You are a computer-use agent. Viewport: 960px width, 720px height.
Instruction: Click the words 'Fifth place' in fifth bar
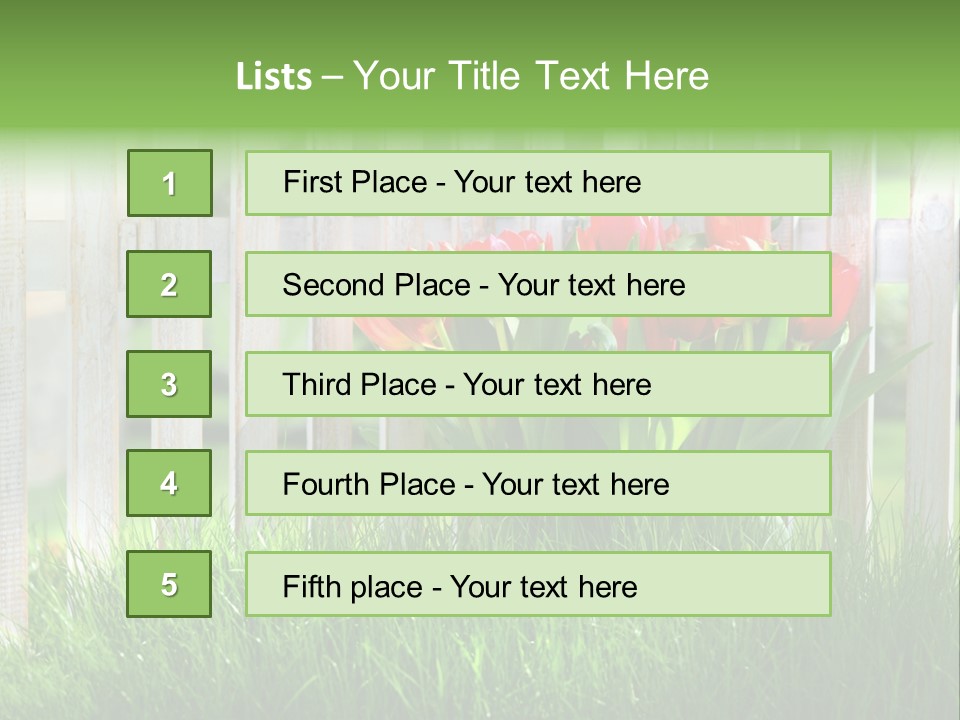tap(353, 587)
